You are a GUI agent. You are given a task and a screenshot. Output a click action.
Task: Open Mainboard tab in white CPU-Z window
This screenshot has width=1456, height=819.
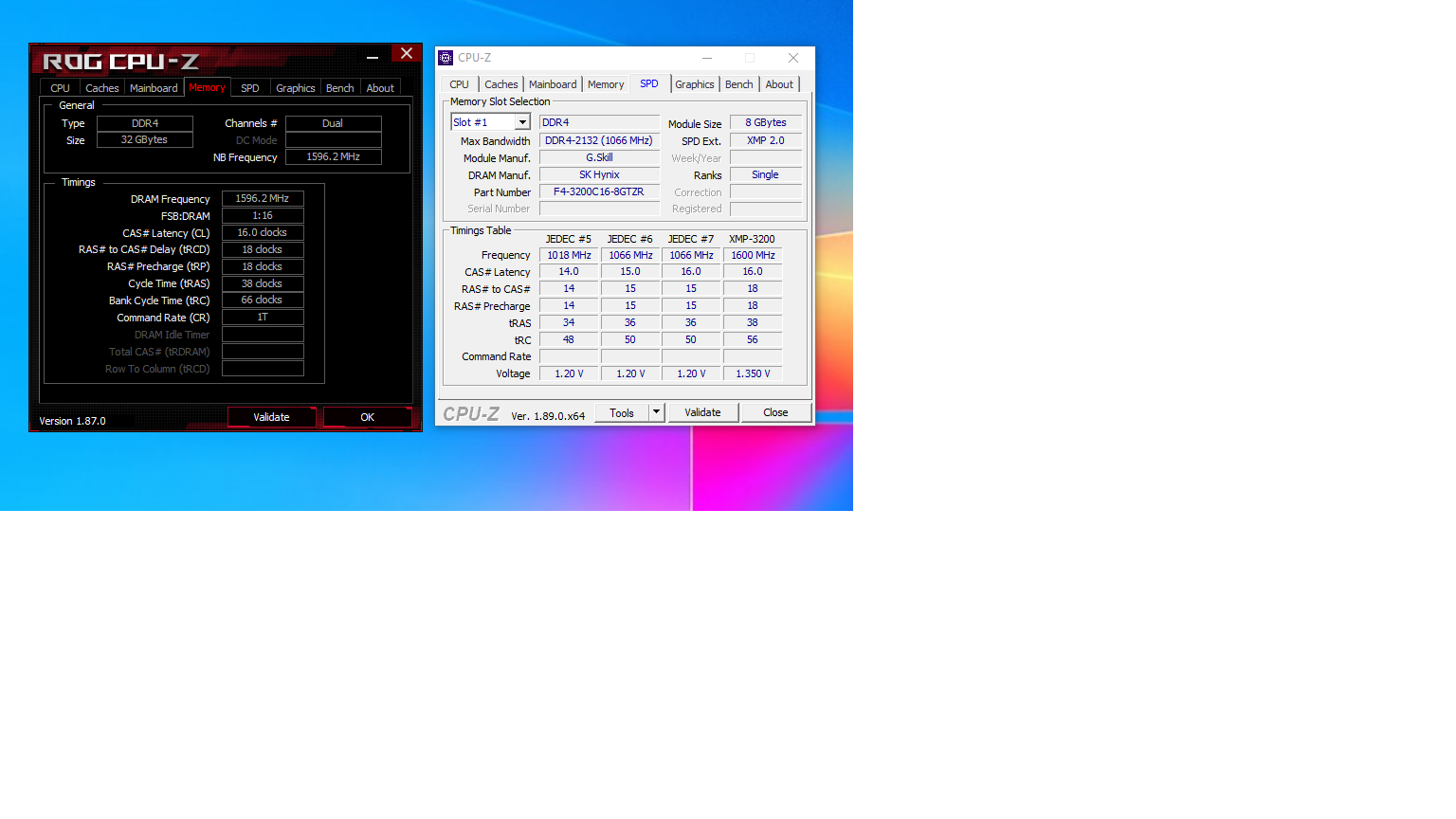pos(553,84)
